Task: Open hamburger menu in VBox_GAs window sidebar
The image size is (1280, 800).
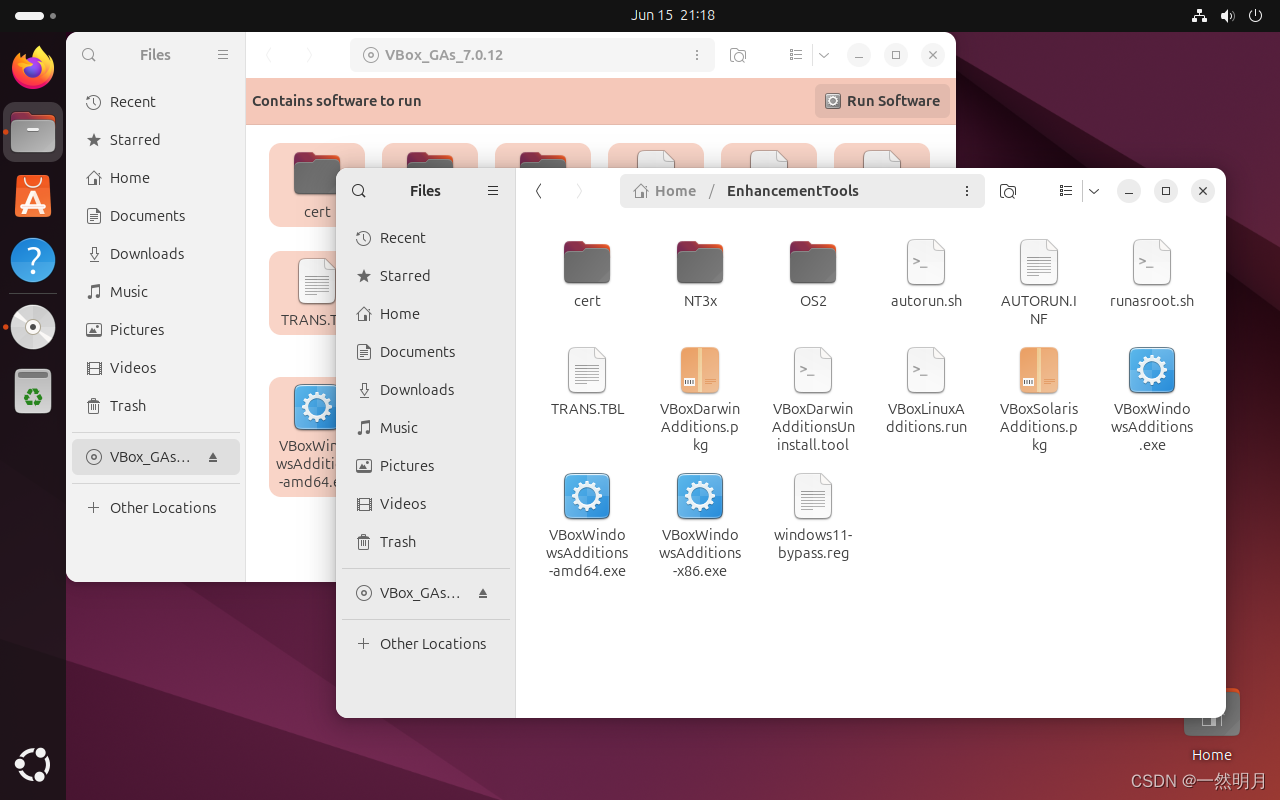Action: tap(222, 55)
